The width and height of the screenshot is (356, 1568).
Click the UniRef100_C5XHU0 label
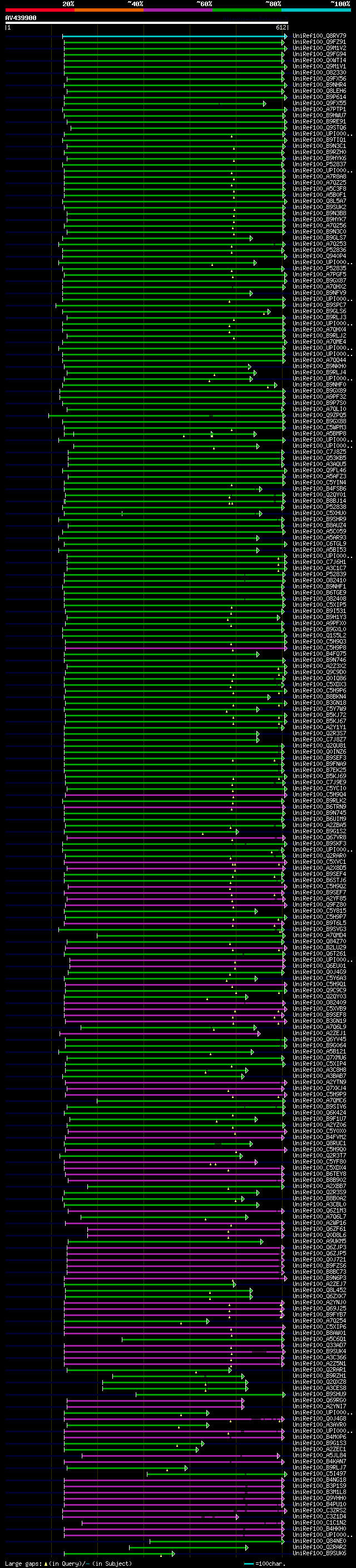point(319,513)
